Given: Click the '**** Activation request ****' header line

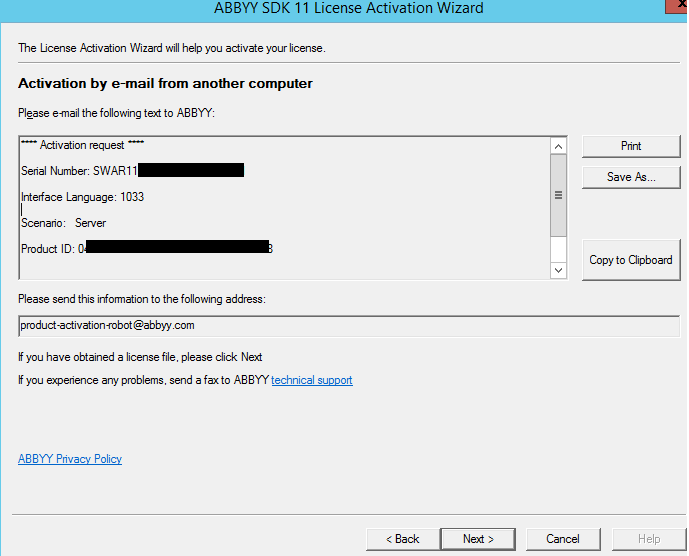Looking at the screenshot, I should 83,145.
